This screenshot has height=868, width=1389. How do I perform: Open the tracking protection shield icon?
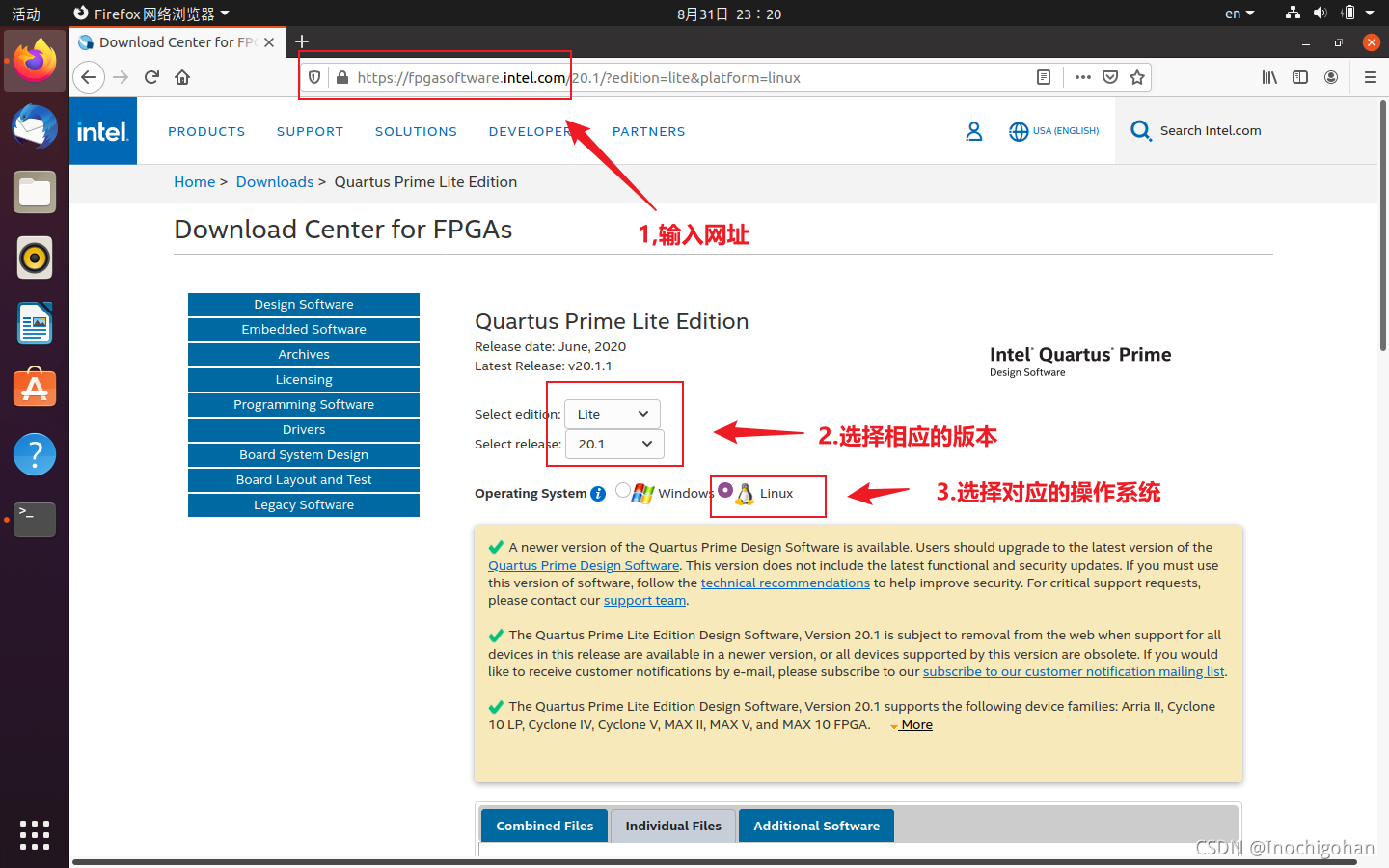(314, 77)
